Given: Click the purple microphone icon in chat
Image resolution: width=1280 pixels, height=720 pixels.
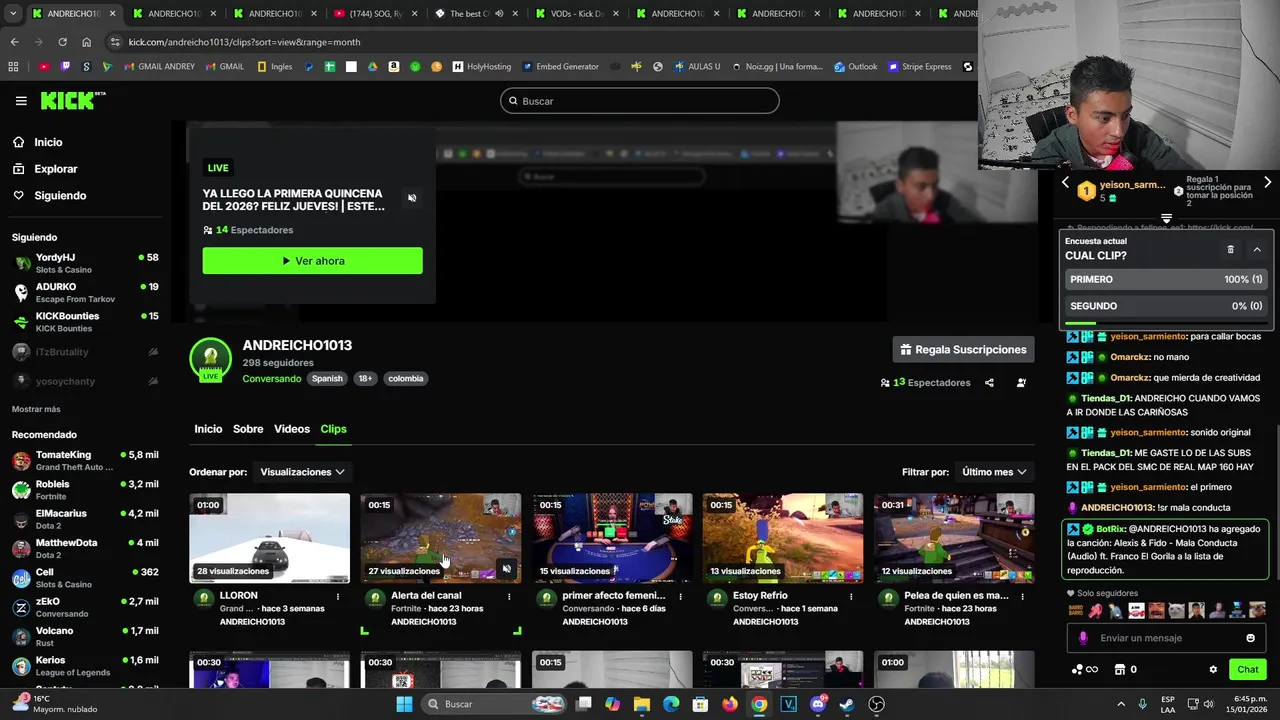Looking at the screenshot, I should click(x=1083, y=638).
